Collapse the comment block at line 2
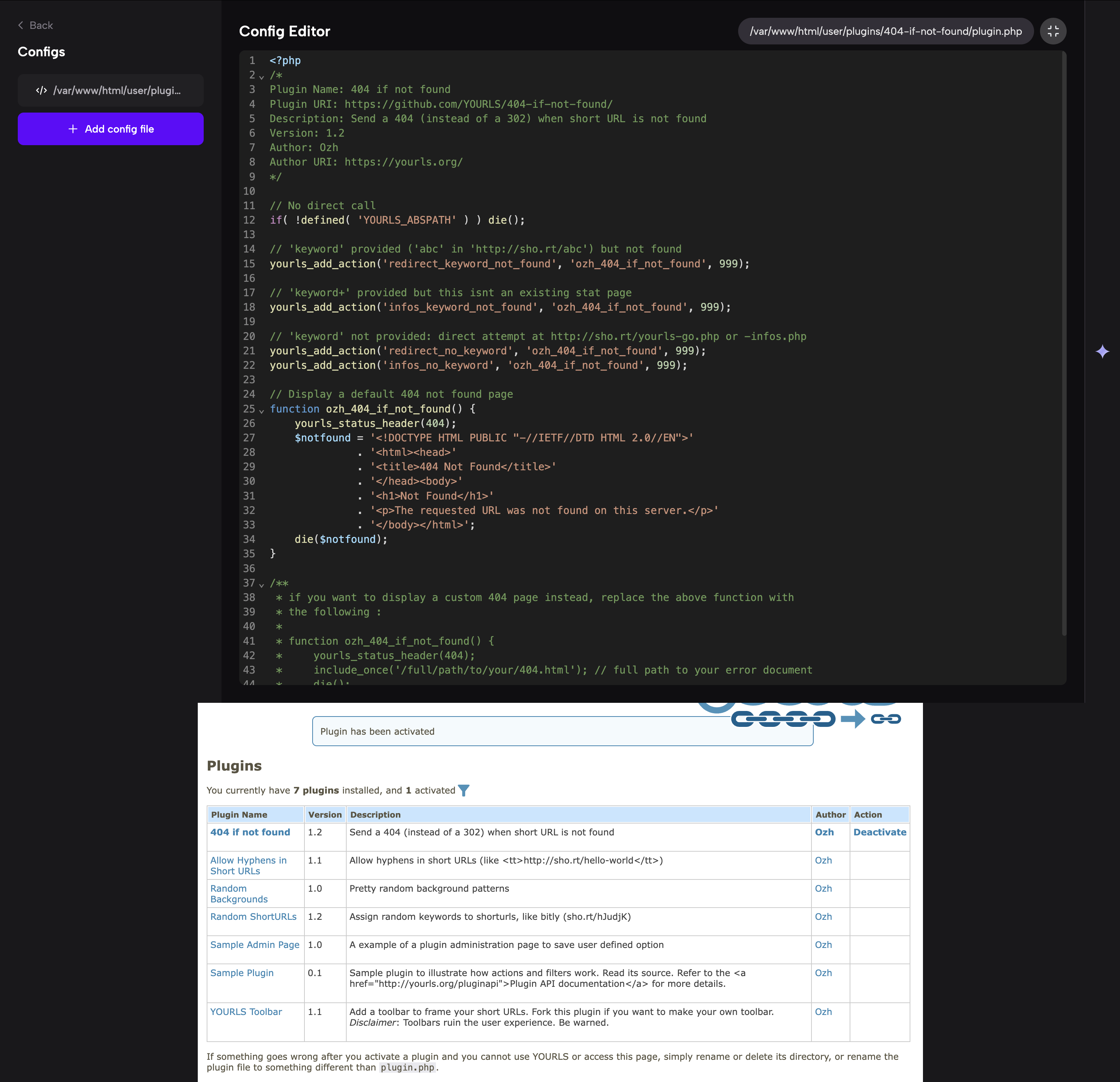The height and width of the screenshot is (1082, 1120). (262, 77)
